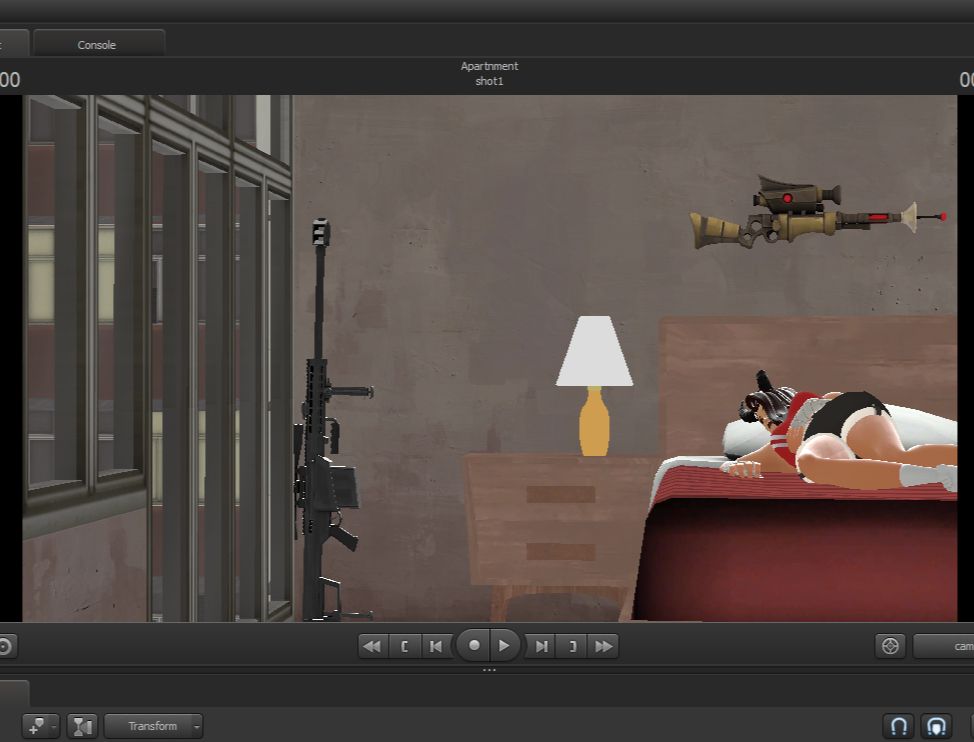
Task: Click the double-left-arrow rewind button
Action: click(373, 646)
